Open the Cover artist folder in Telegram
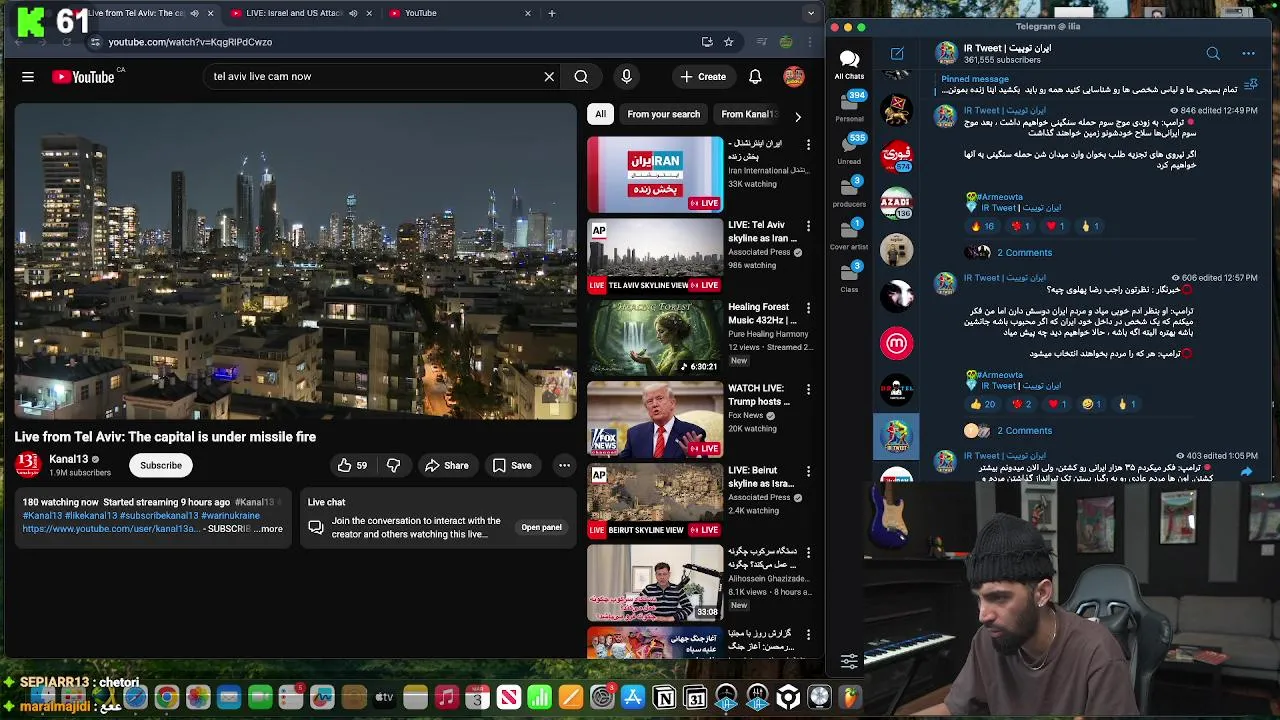 pos(850,236)
